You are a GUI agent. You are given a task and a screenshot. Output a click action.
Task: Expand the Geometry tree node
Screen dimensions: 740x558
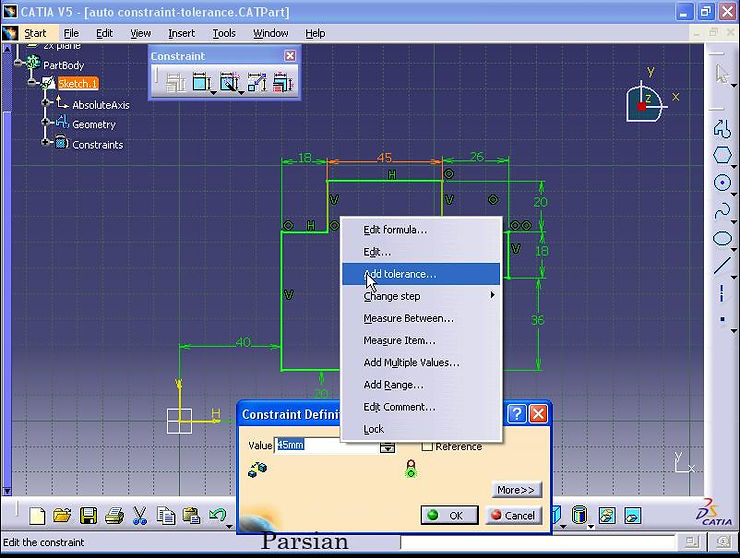(x=46, y=122)
